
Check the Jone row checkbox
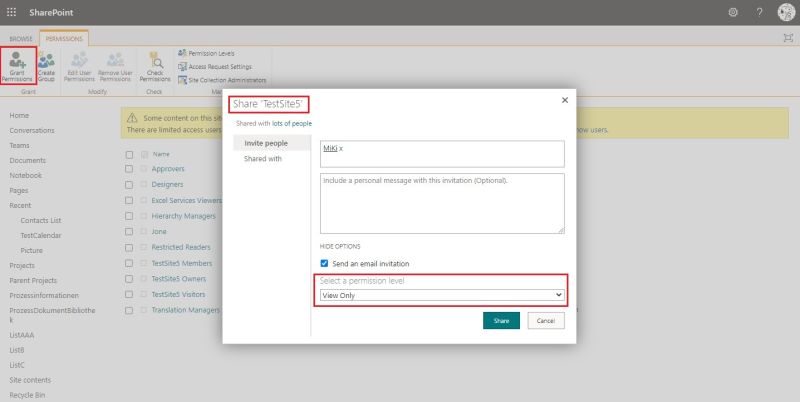click(129, 232)
